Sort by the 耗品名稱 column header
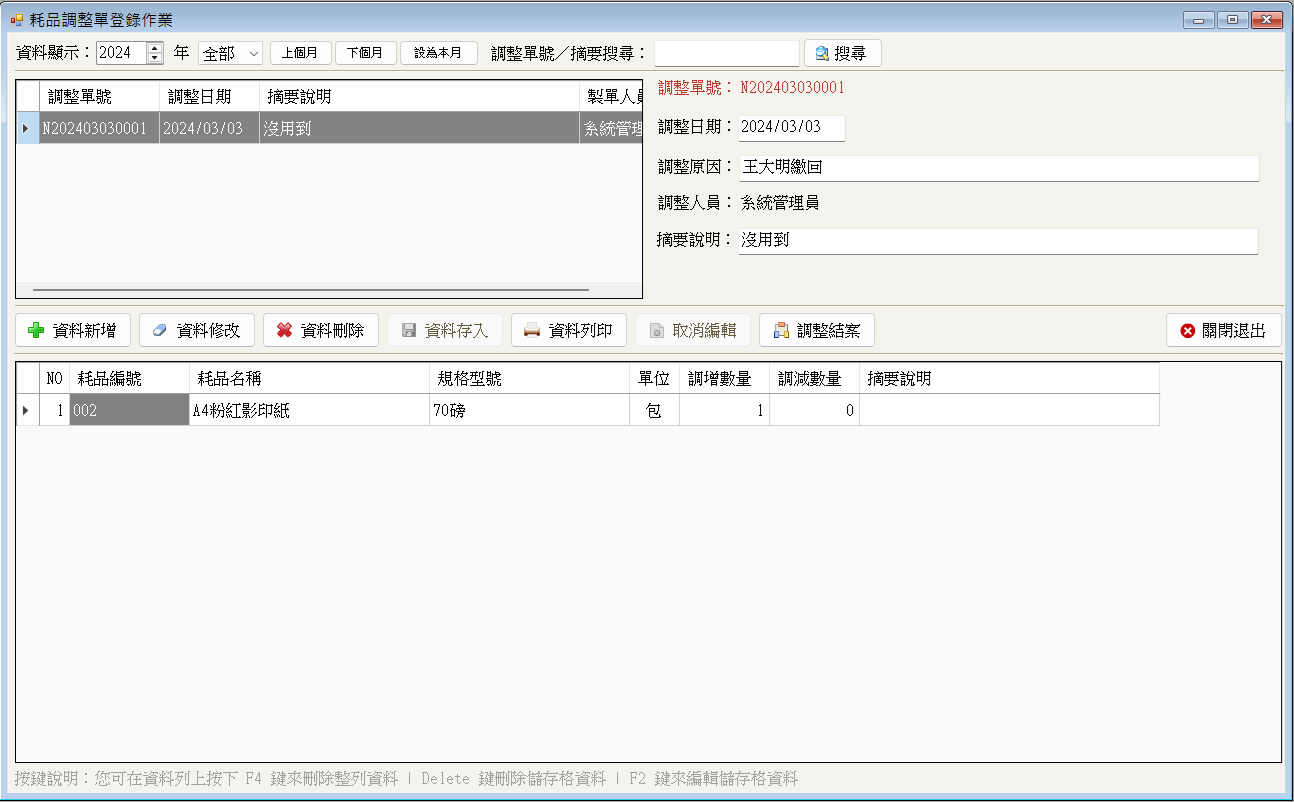 [x=309, y=378]
